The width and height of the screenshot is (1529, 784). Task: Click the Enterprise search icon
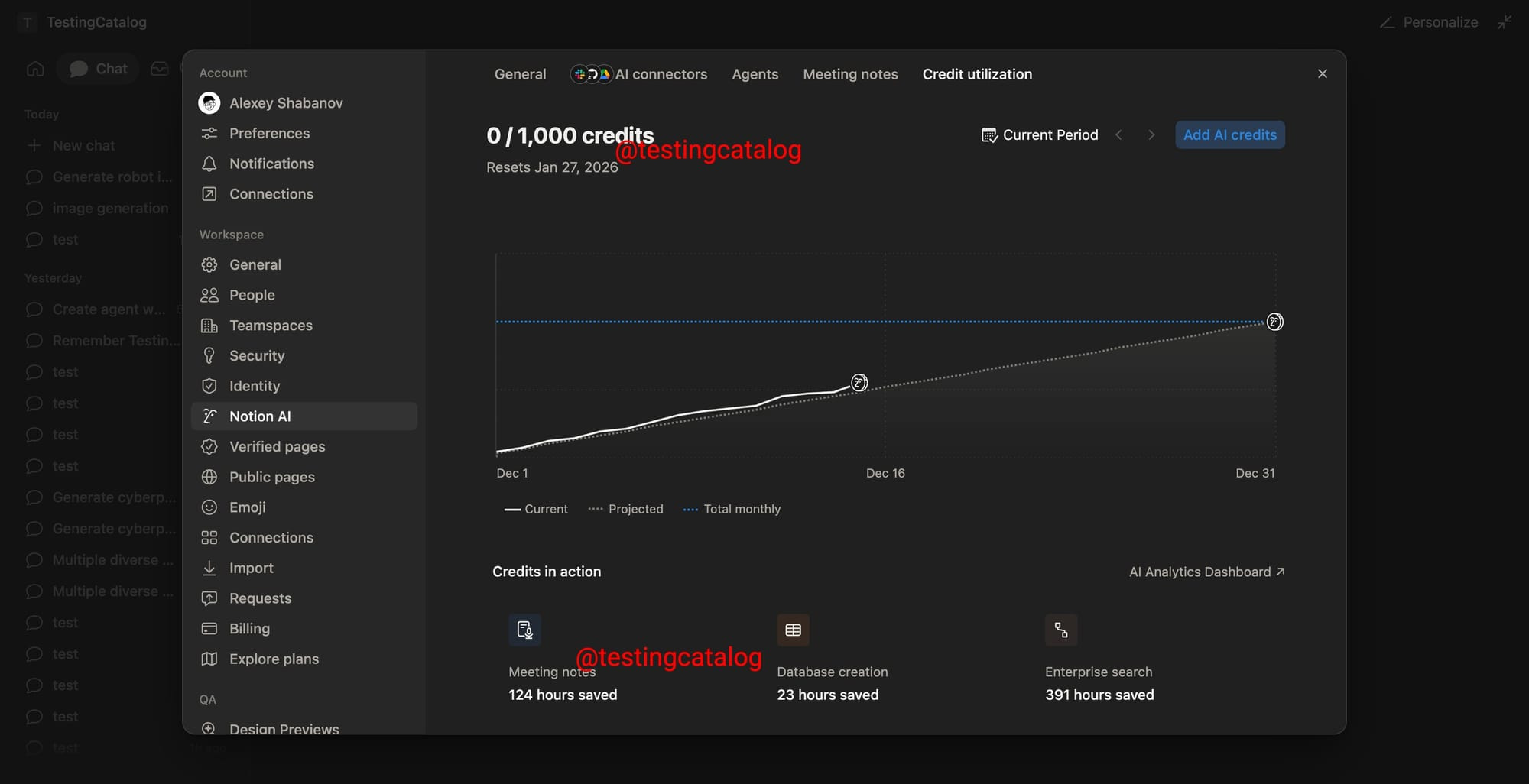1061,630
